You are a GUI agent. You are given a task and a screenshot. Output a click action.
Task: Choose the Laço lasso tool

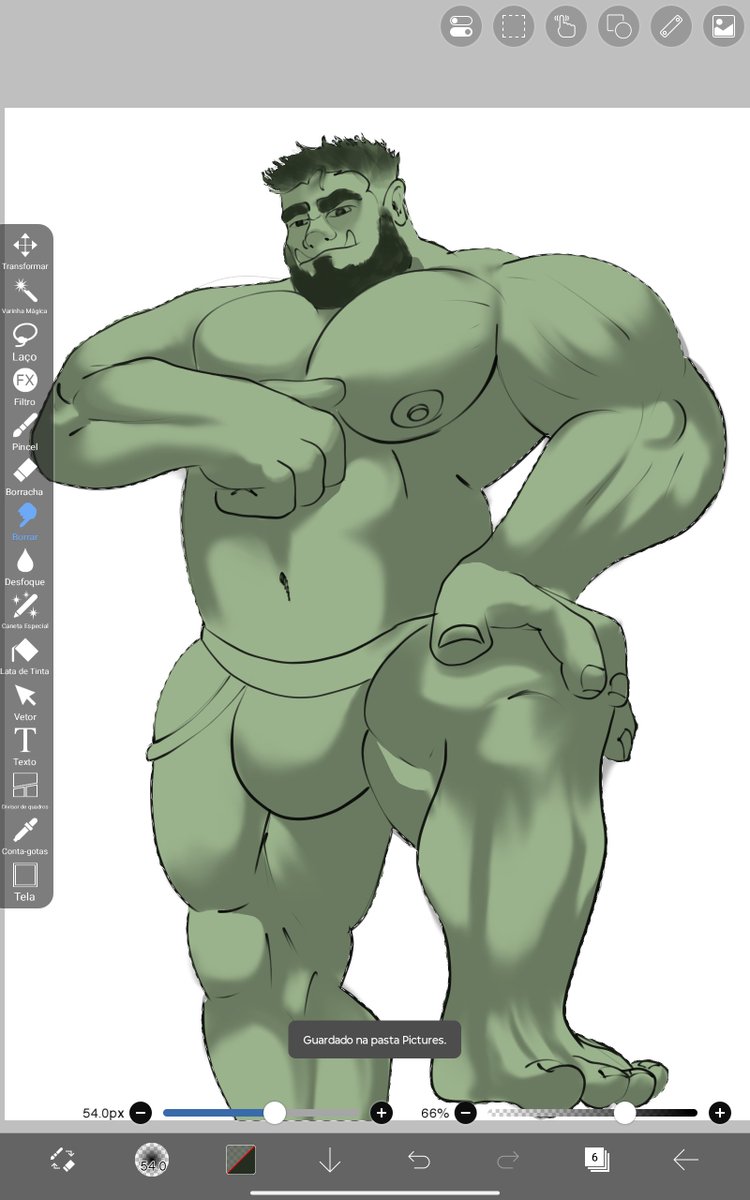tap(25, 341)
